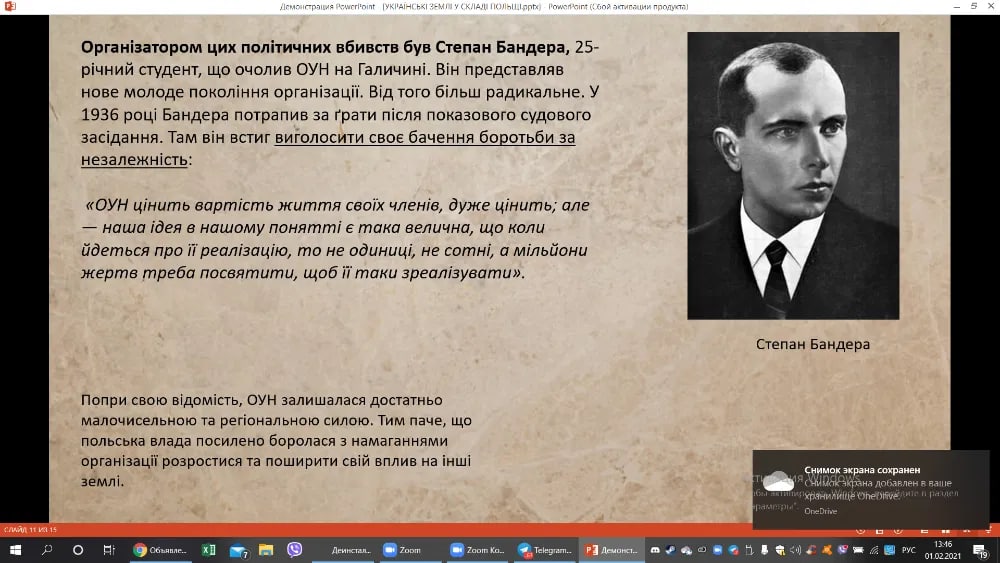Click the PowerPoint title bar app icon
Viewport: 1000px width, 563px height.
click(9, 6)
